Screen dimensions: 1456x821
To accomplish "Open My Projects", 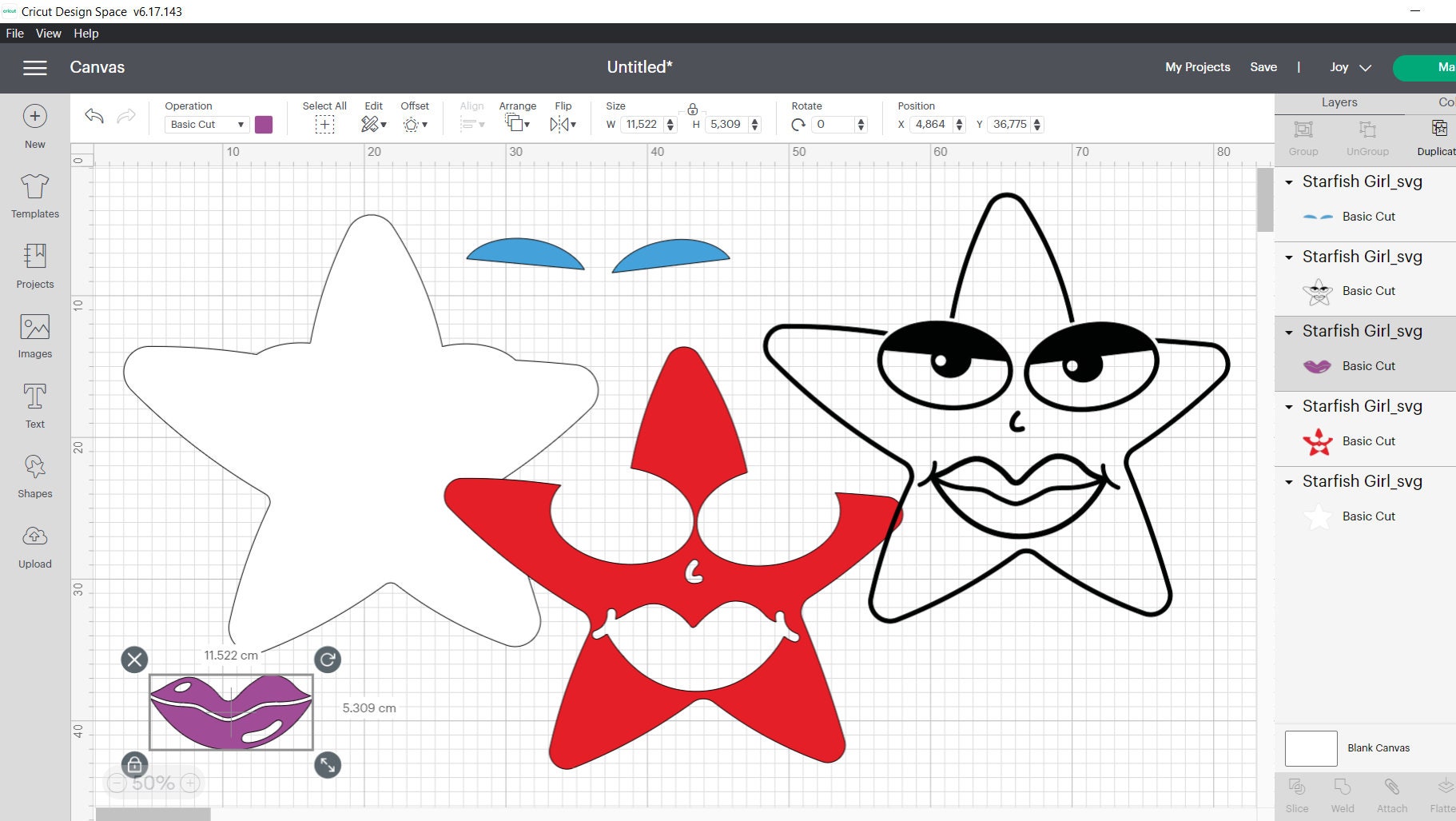I will point(1197,67).
